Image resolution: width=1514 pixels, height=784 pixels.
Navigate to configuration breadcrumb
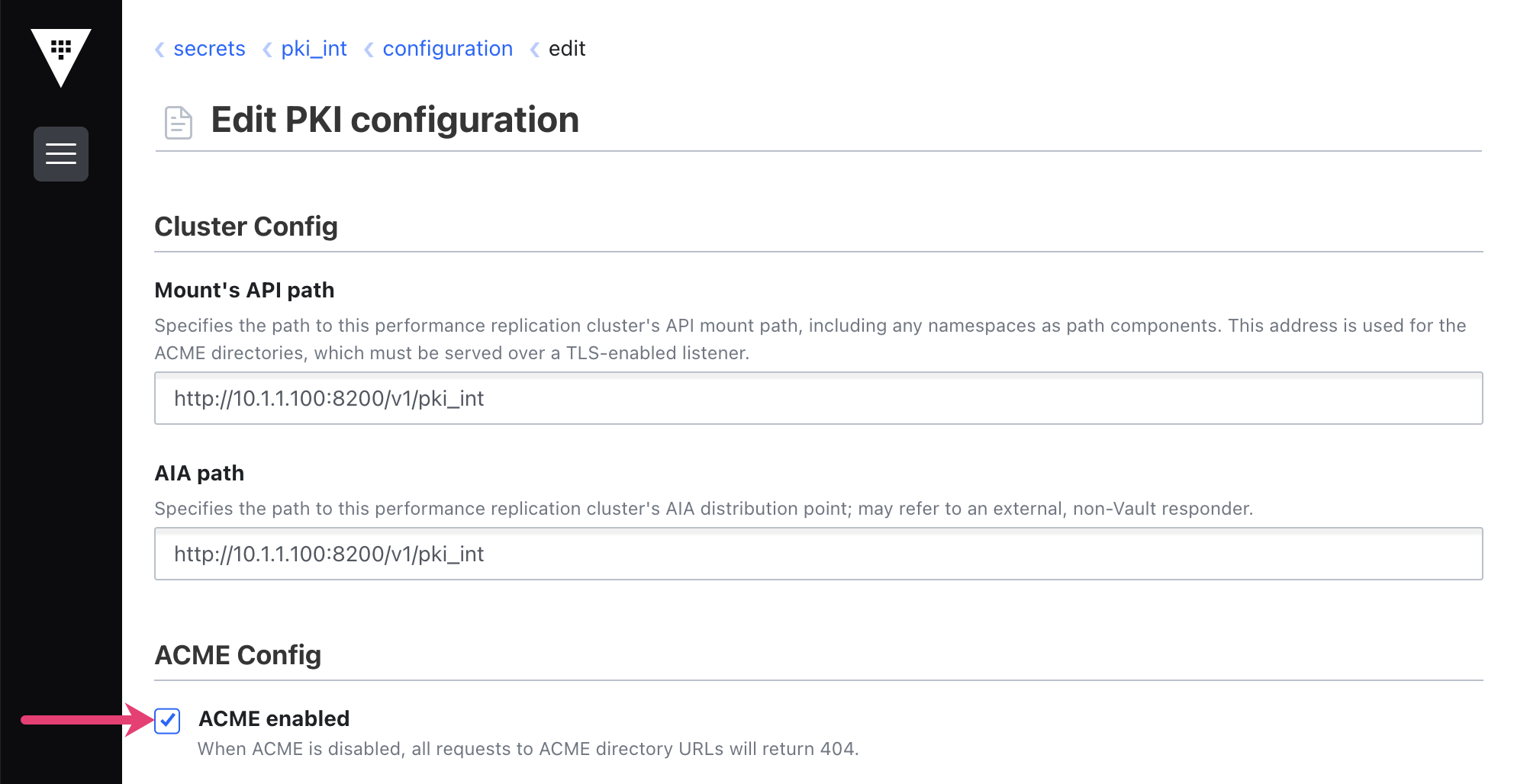(x=447, y=49)
